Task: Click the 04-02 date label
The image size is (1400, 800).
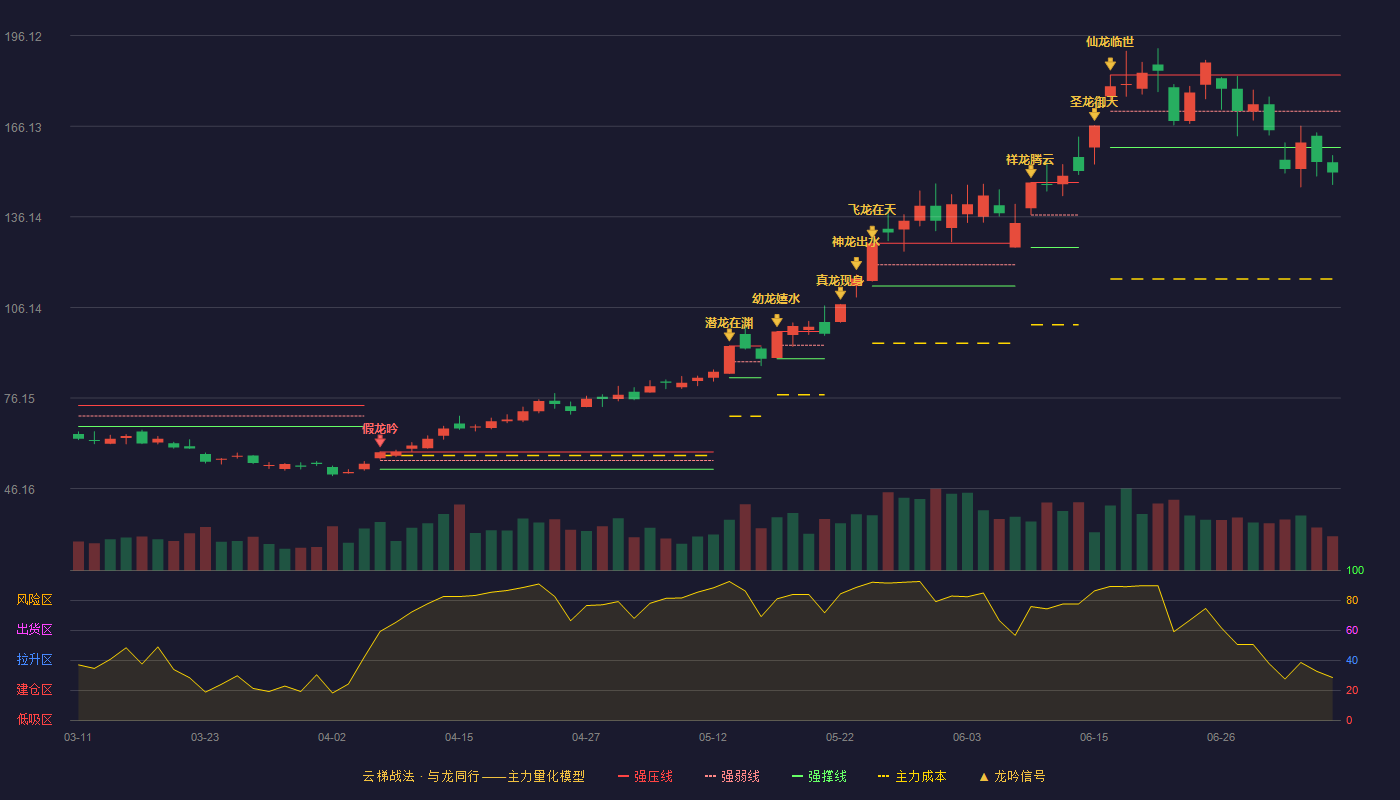Action: (332, 737)
